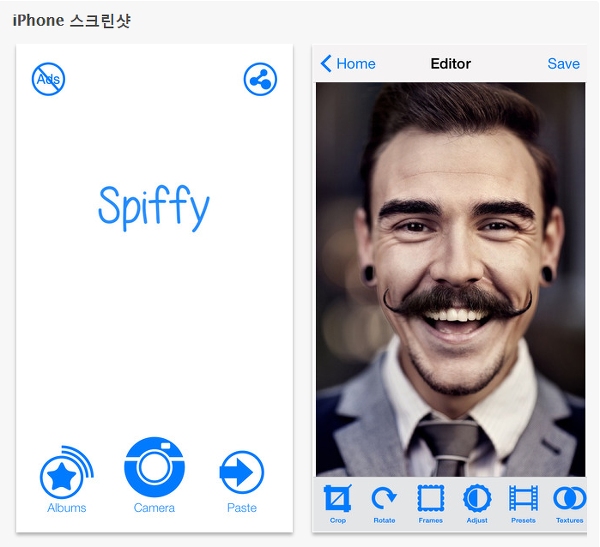Open Albums with the star icon

[x=67, y=473]
